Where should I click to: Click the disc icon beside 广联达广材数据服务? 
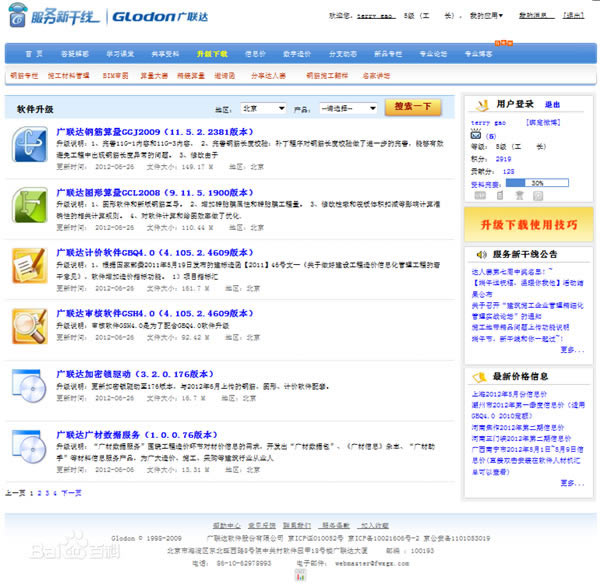pos(29,446)
